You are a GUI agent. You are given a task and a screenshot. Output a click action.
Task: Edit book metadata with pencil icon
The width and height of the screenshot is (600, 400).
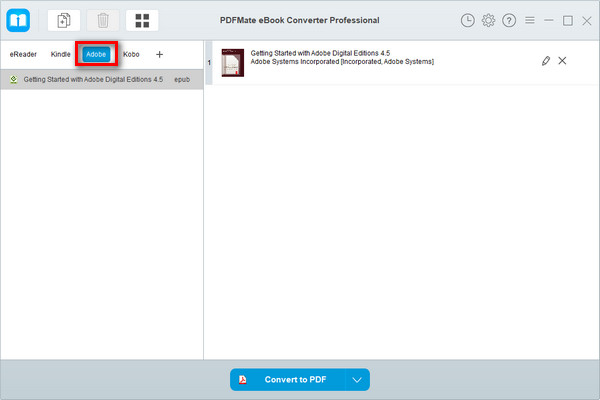coord(546,61)
